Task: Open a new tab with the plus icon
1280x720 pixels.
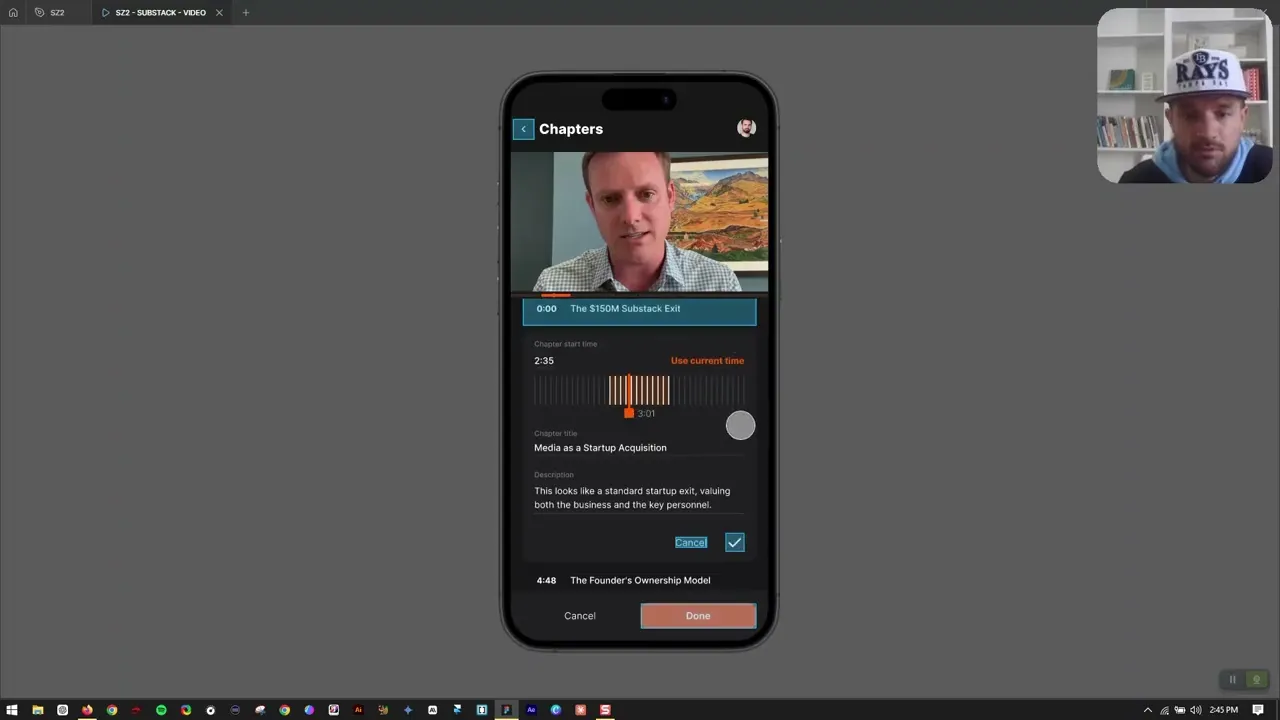Action: [246, 12]
